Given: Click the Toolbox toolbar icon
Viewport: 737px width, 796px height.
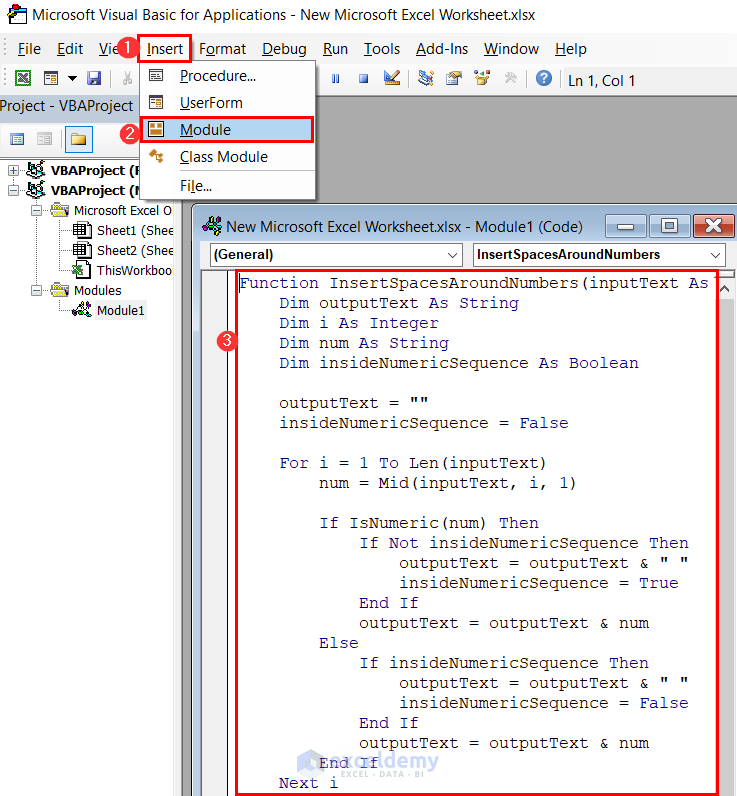Looking at the screenshot, I should click(510, 78).
